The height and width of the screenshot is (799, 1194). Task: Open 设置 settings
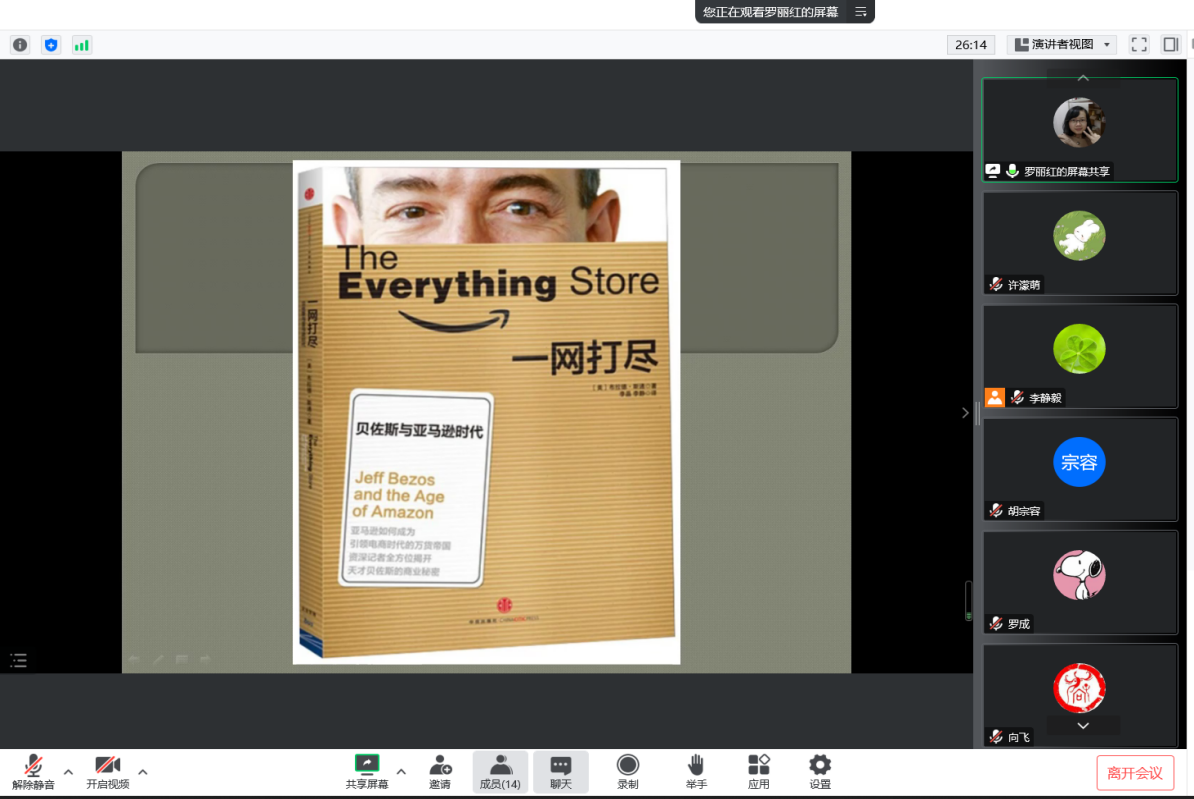point(819,772)
